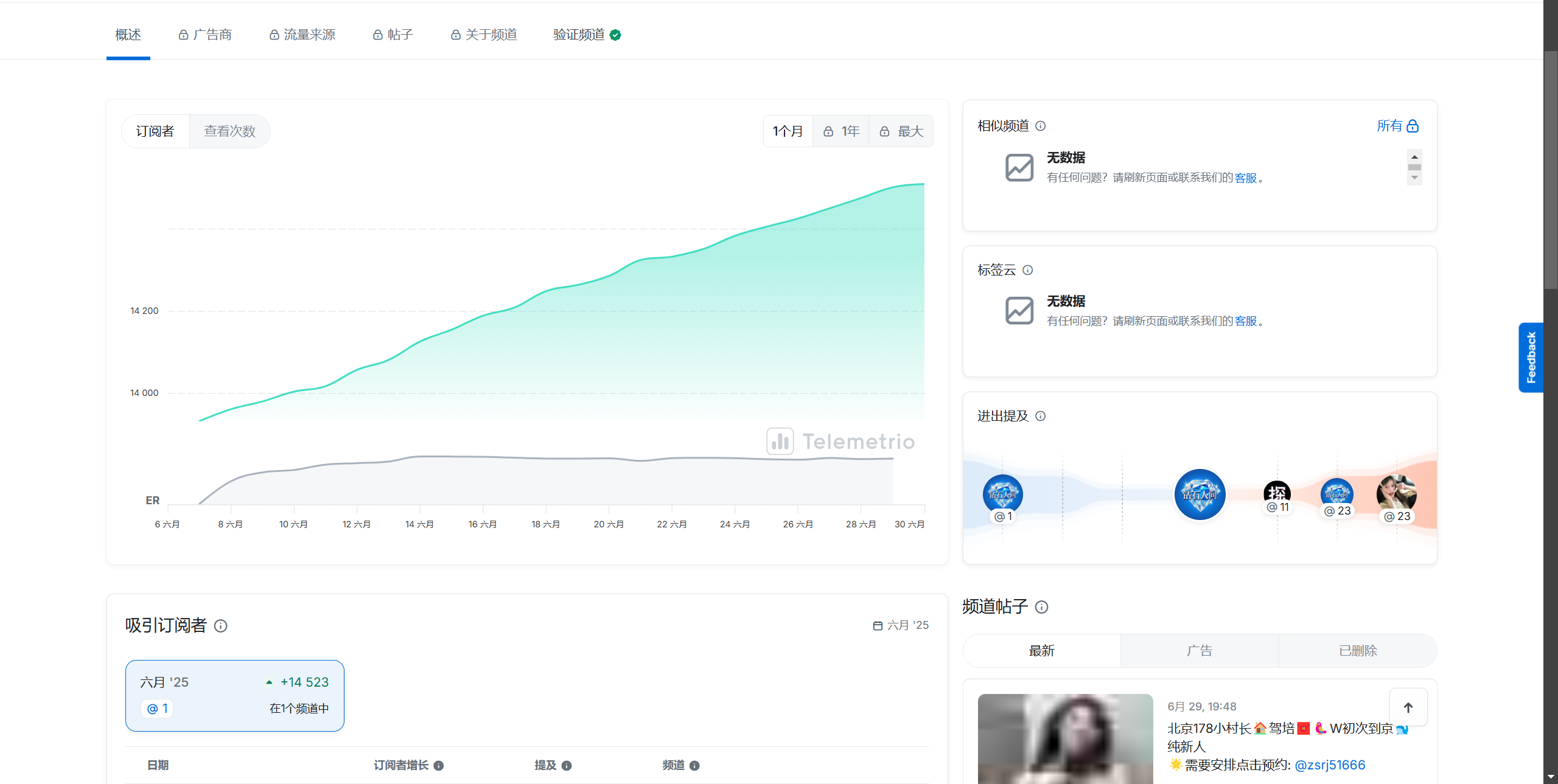Image resolution: width=1558 pixels, height=784 pixels.
Task: Click the scroll-to-top arrow button
Action: pyautogui.click(x=1408, y=707)
